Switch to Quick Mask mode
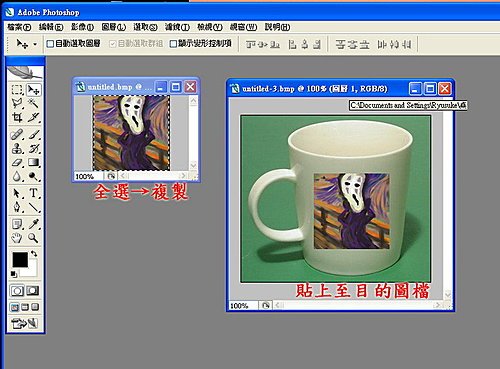The width and height of the screenshot is (500, 369). point(33,291)
